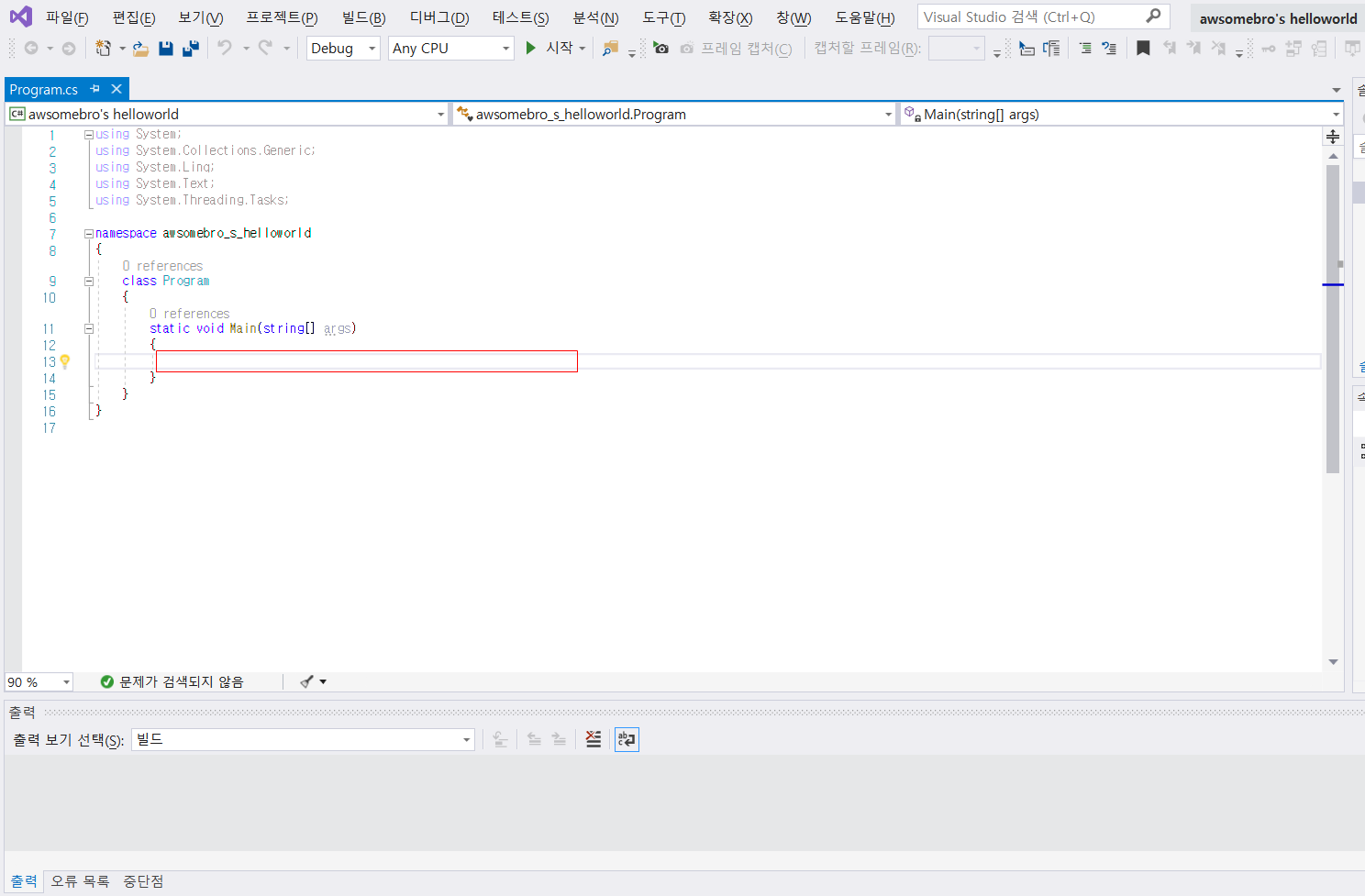Toggle pin on the Program.cs tab
Screen dimensions: 1365x896
pyautogui.click(x=94, y=89)
